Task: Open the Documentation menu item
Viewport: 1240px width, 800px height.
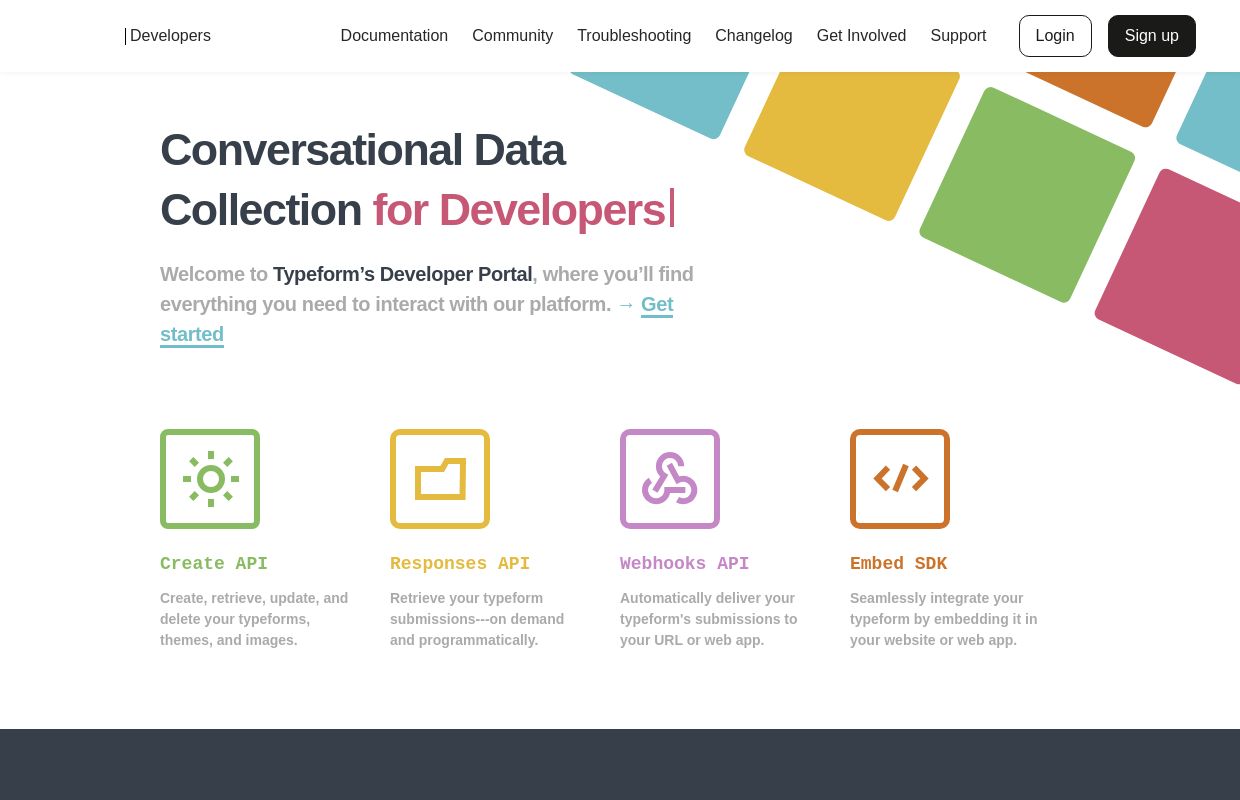Action: pyautogui.click(x=394, y=36)
